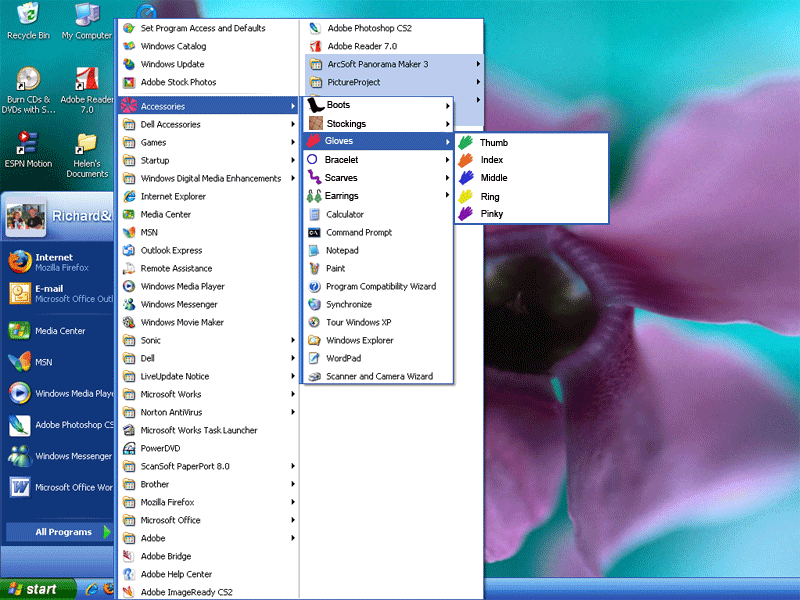Viewport: 800px width, 600px height.
Task: Open Scanner and Camera Wizard entry
Action: coord(378,377)
